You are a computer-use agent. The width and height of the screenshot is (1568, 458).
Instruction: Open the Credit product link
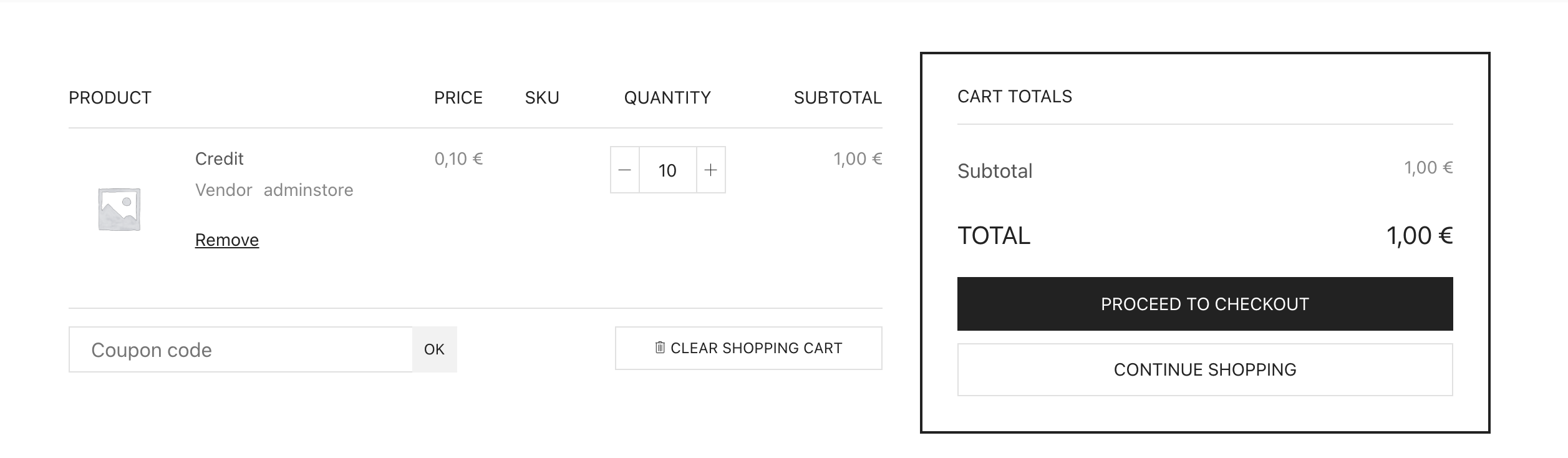[x=219, y=158]
